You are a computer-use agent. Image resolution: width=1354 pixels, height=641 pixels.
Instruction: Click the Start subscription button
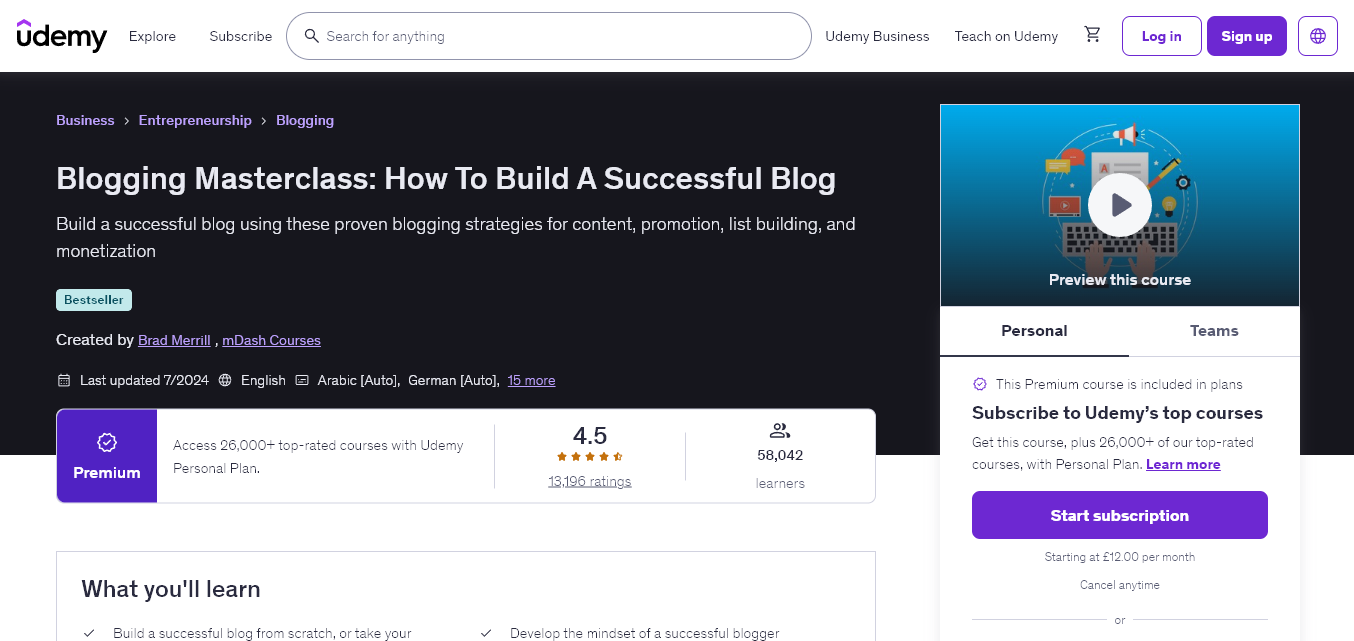(1120, 515)
